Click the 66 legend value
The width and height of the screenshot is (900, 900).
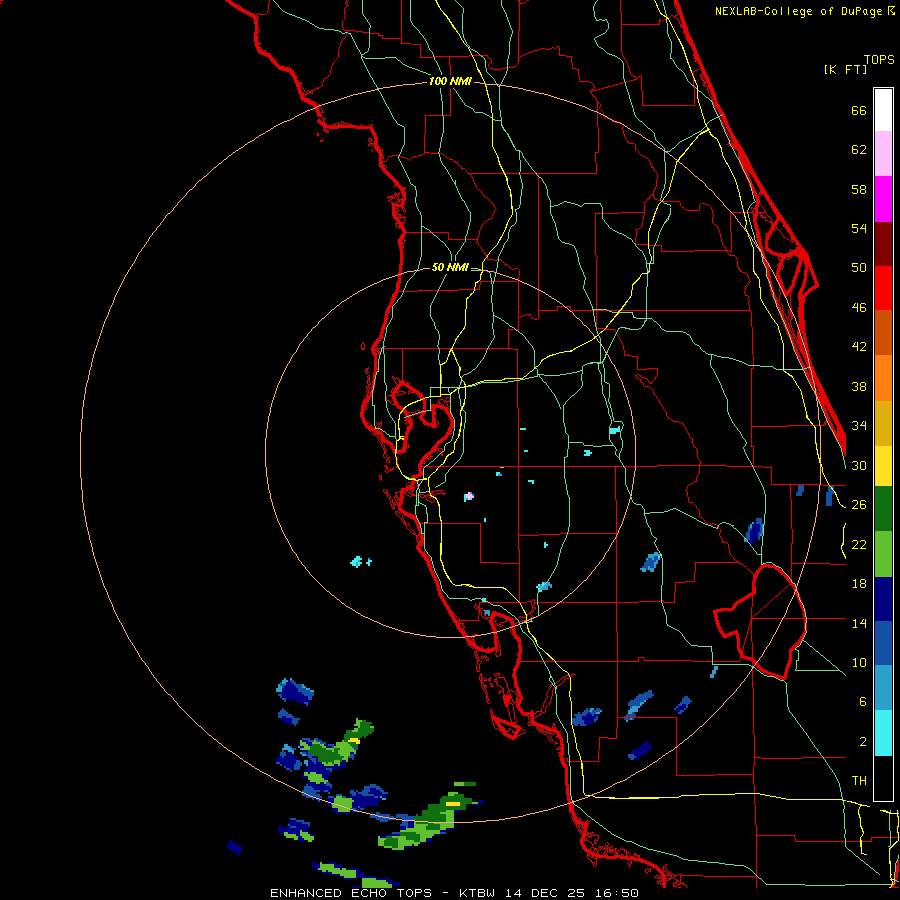pyautogui.click(x=859, y=110)
